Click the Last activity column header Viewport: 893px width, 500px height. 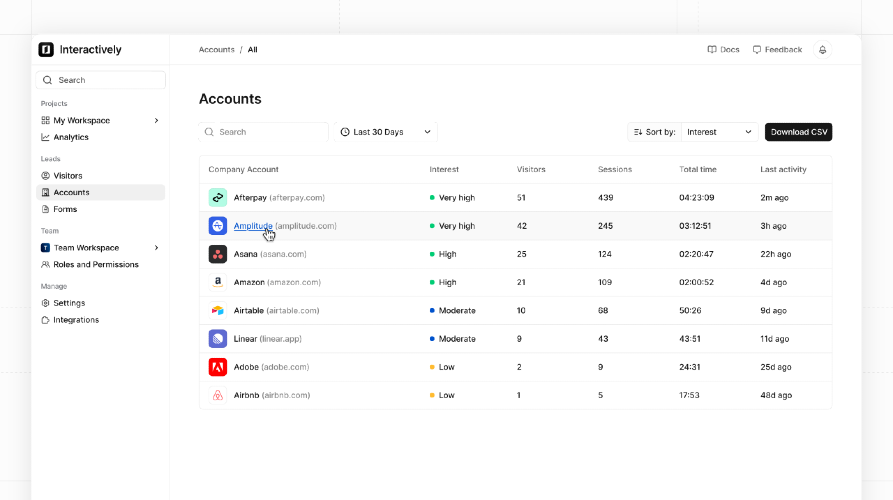point(783,170)
